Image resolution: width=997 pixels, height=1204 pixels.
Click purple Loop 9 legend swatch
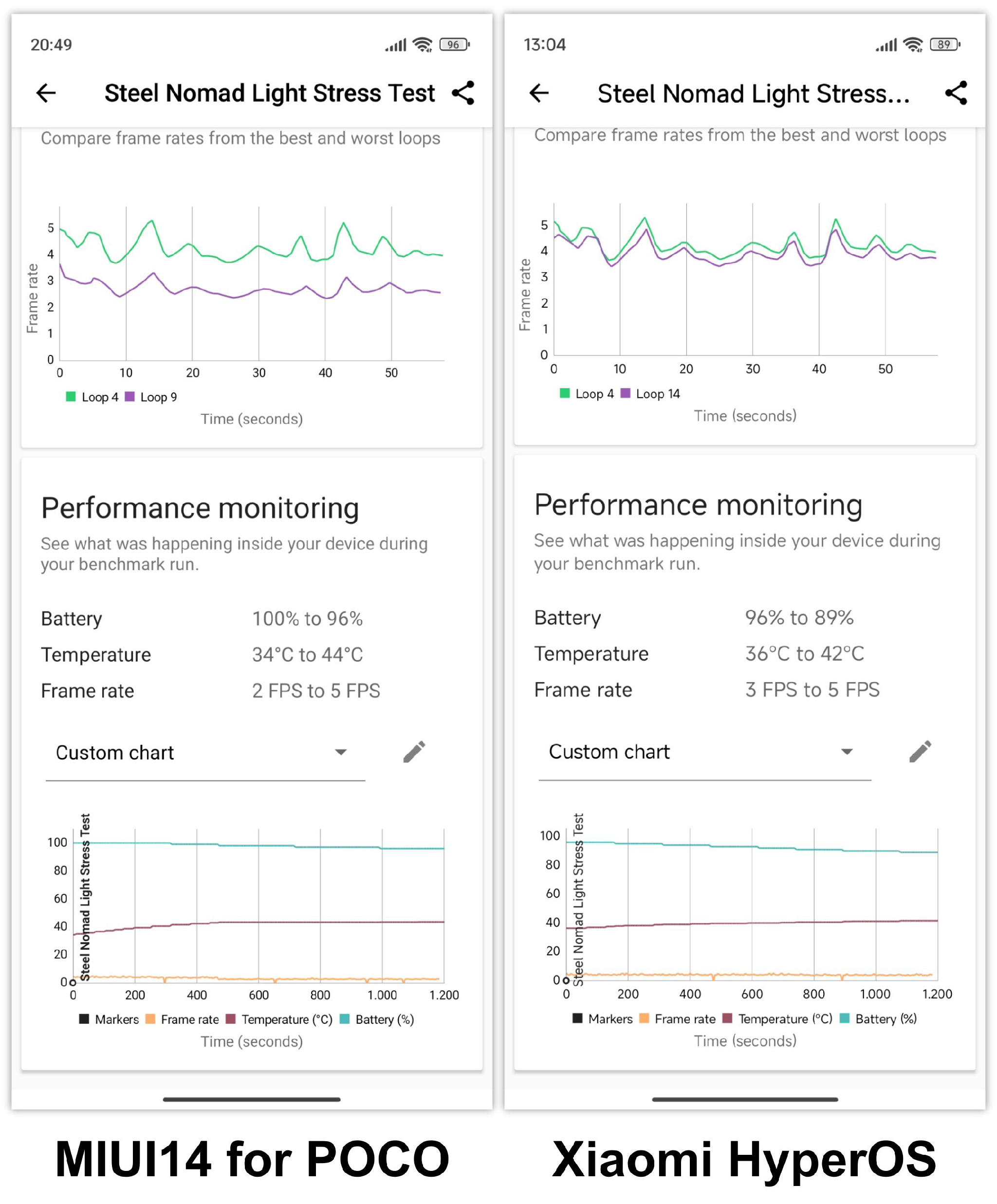pyautogui.click(x=129, y=396)
